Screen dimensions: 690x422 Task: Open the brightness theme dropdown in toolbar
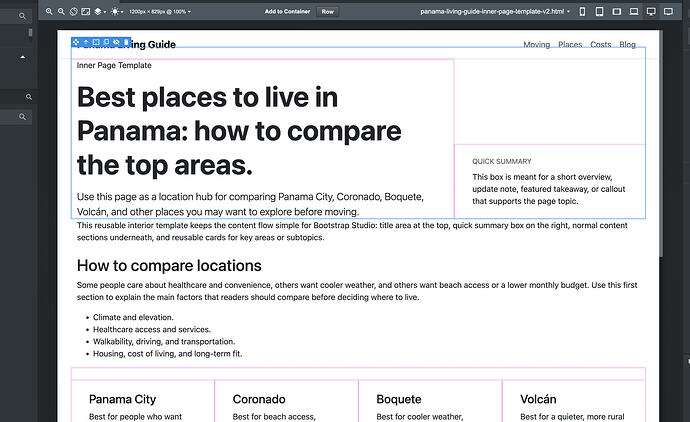click(x=117, y=11)
